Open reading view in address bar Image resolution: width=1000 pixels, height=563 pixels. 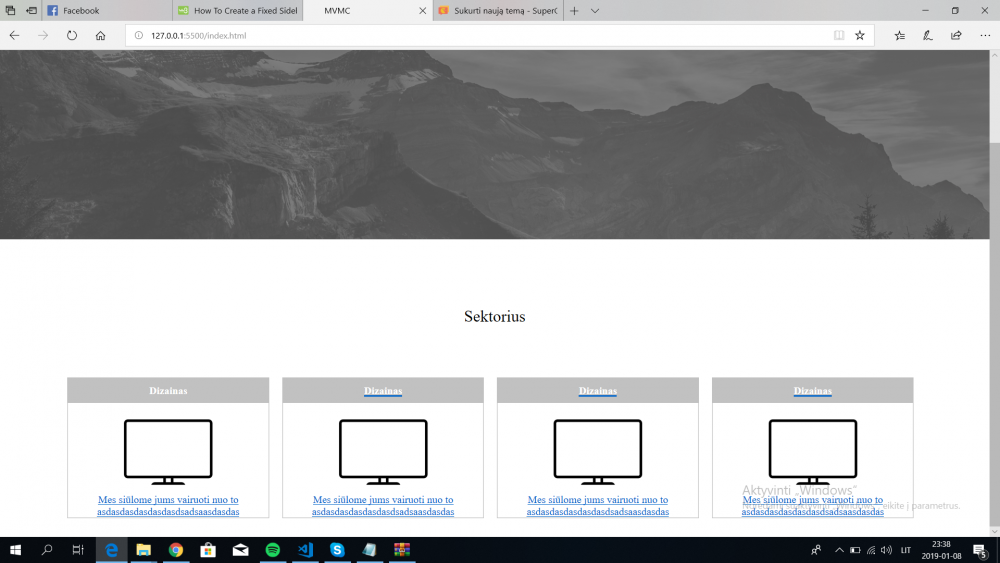[839, 36]
